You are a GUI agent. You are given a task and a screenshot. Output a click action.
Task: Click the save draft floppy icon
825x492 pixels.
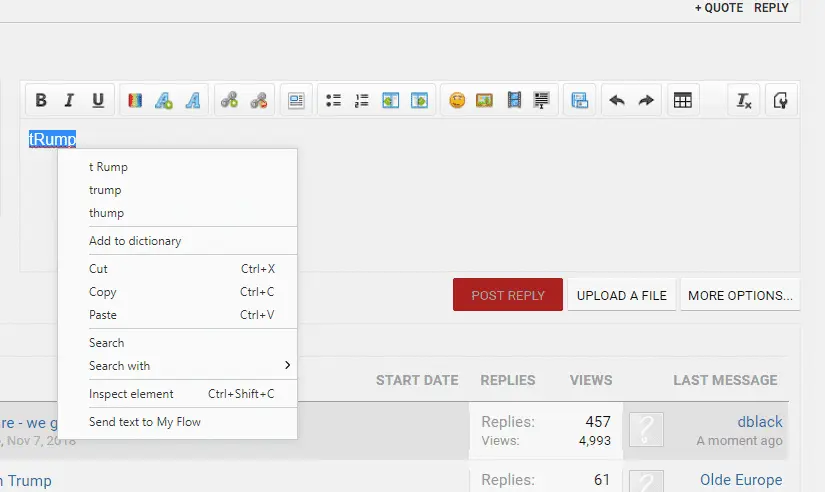pyautogui.click(x=579, y=100)
